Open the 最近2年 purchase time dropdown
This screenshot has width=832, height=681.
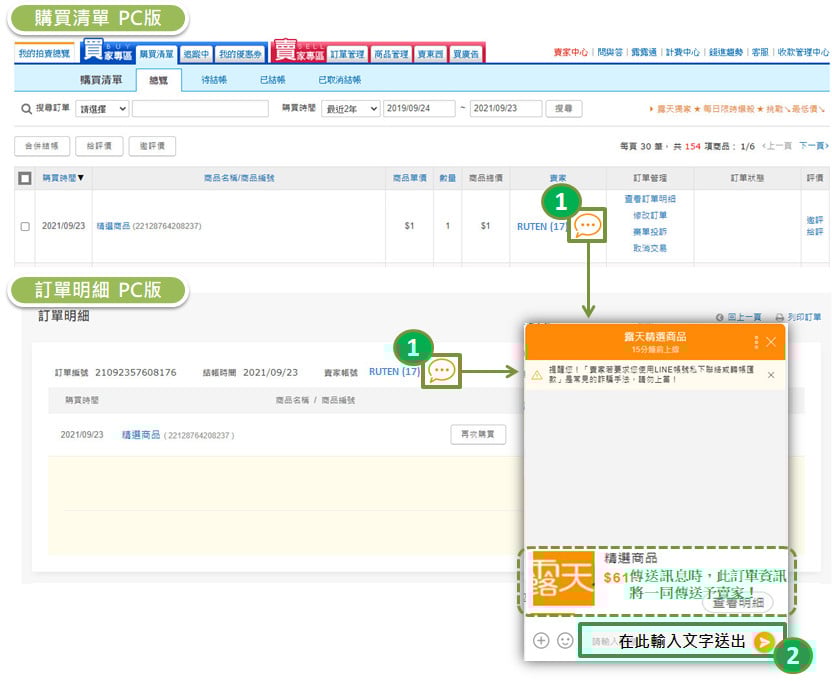[x=351, y=108]
